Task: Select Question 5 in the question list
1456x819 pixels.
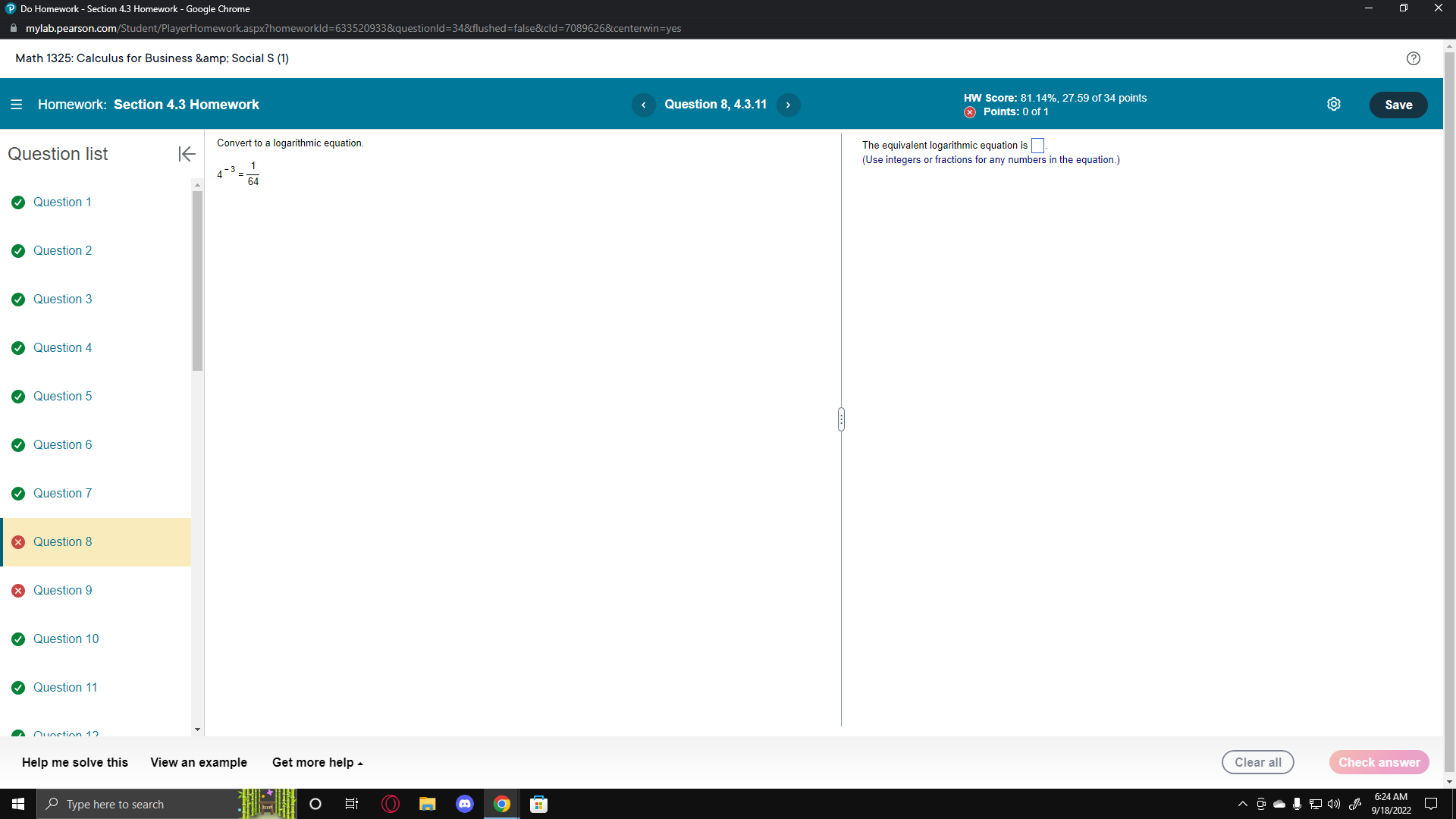Action: click(62, 396)
